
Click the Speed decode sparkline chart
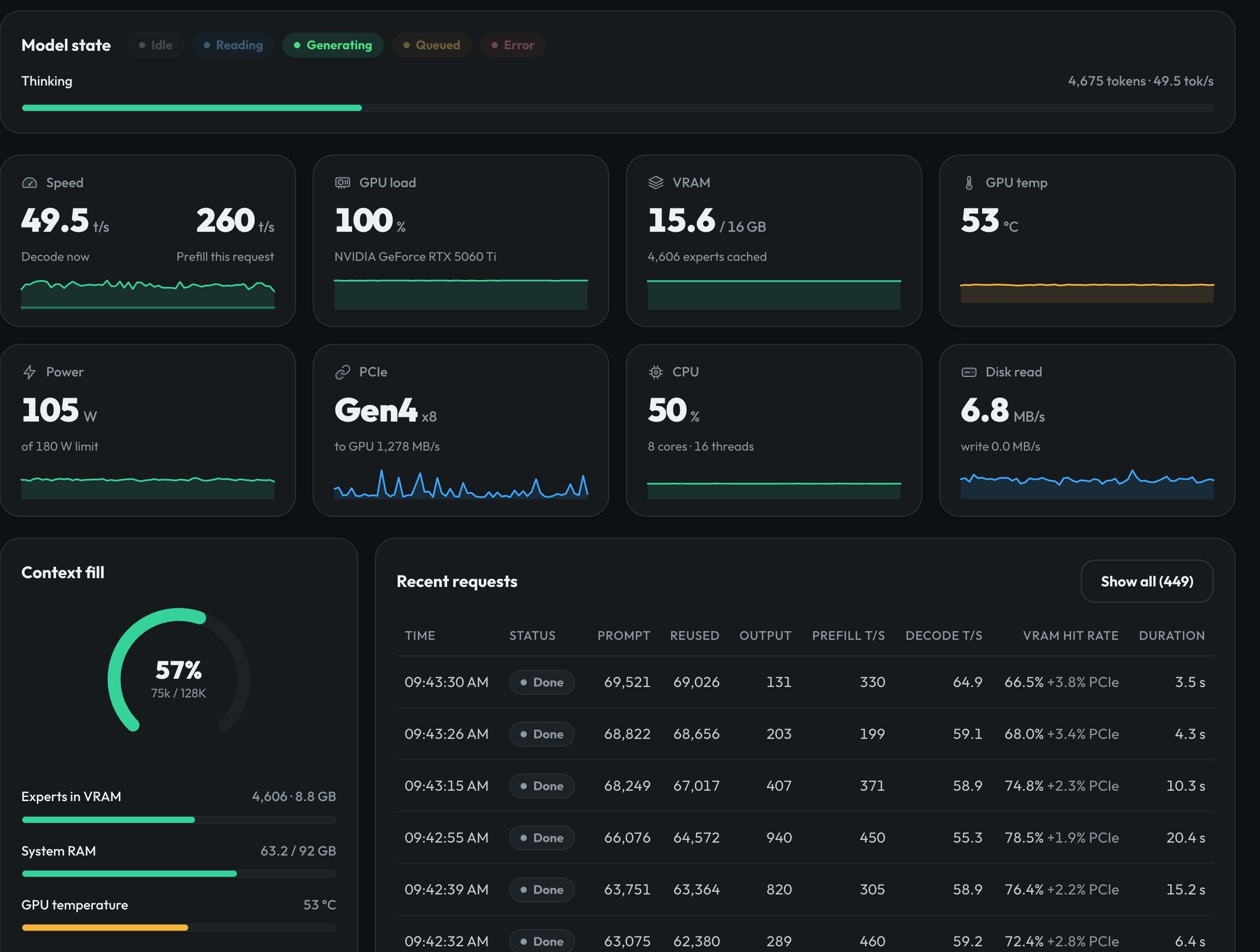click(148, 294)
